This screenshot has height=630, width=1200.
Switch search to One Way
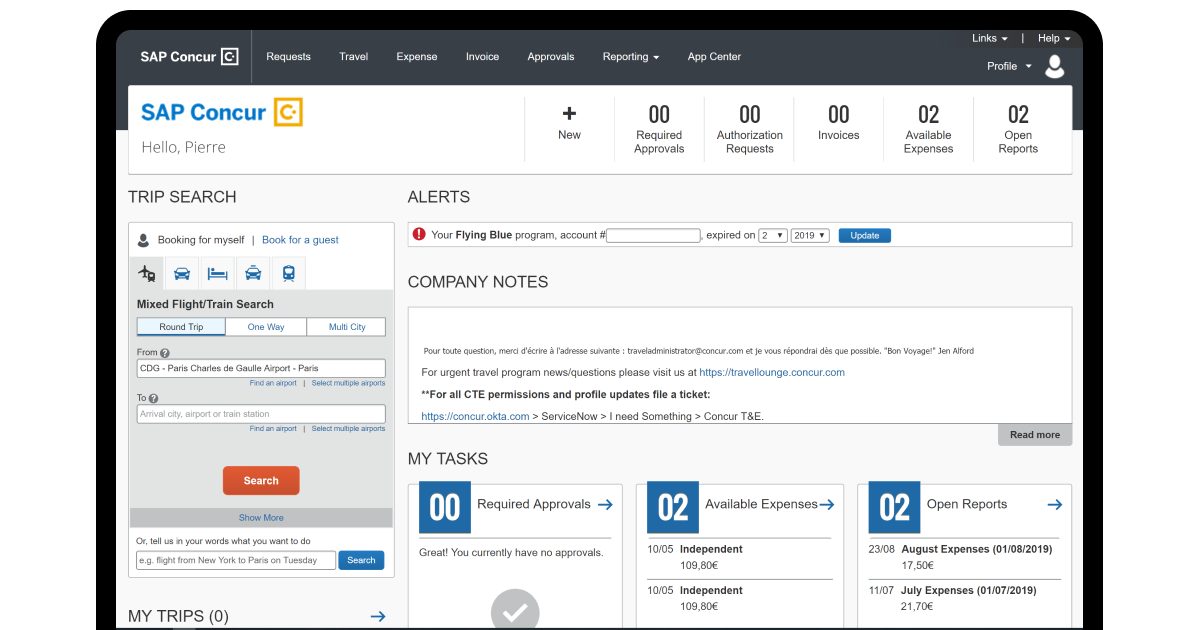click(x=265, y=326)
